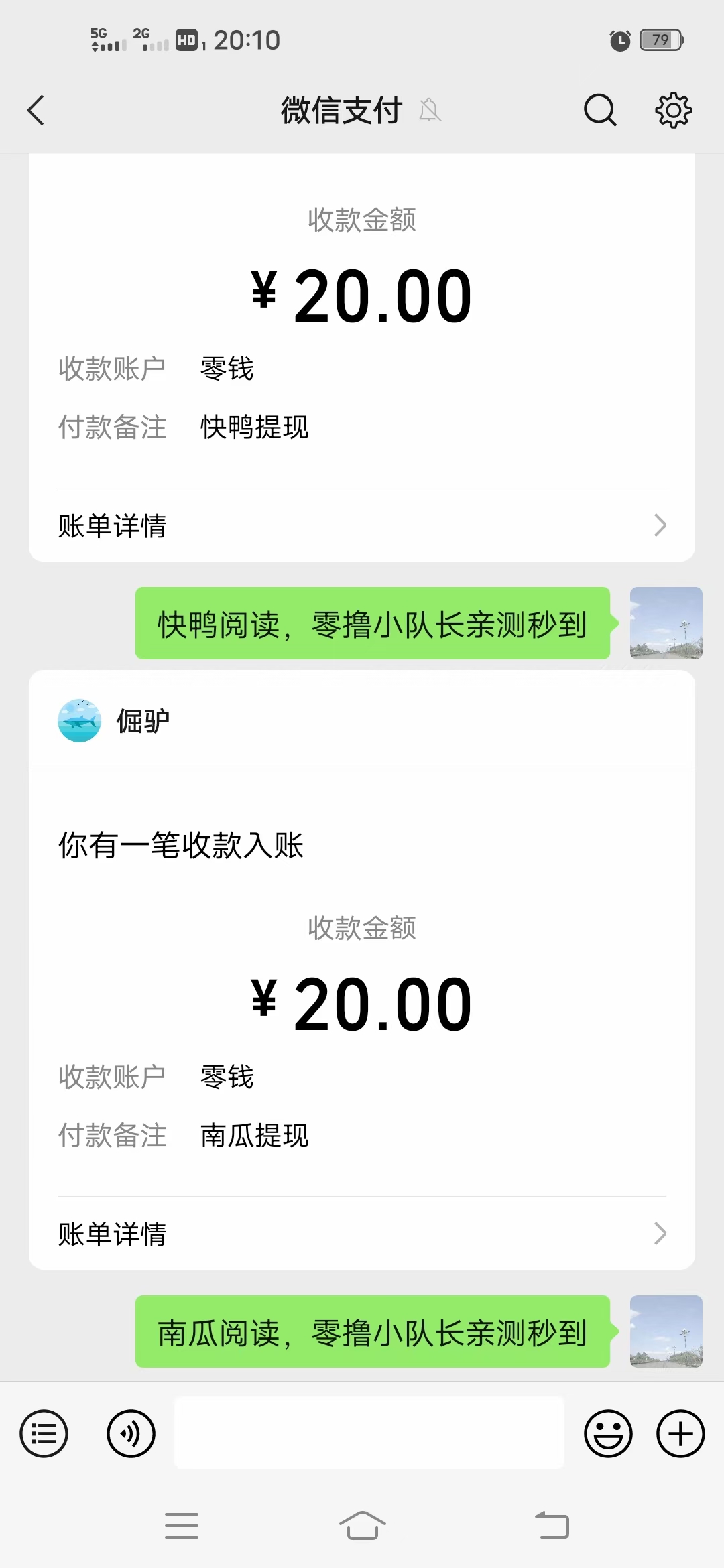Tap the message text input field
The image size is (724, 1568).
point(369,1433)
